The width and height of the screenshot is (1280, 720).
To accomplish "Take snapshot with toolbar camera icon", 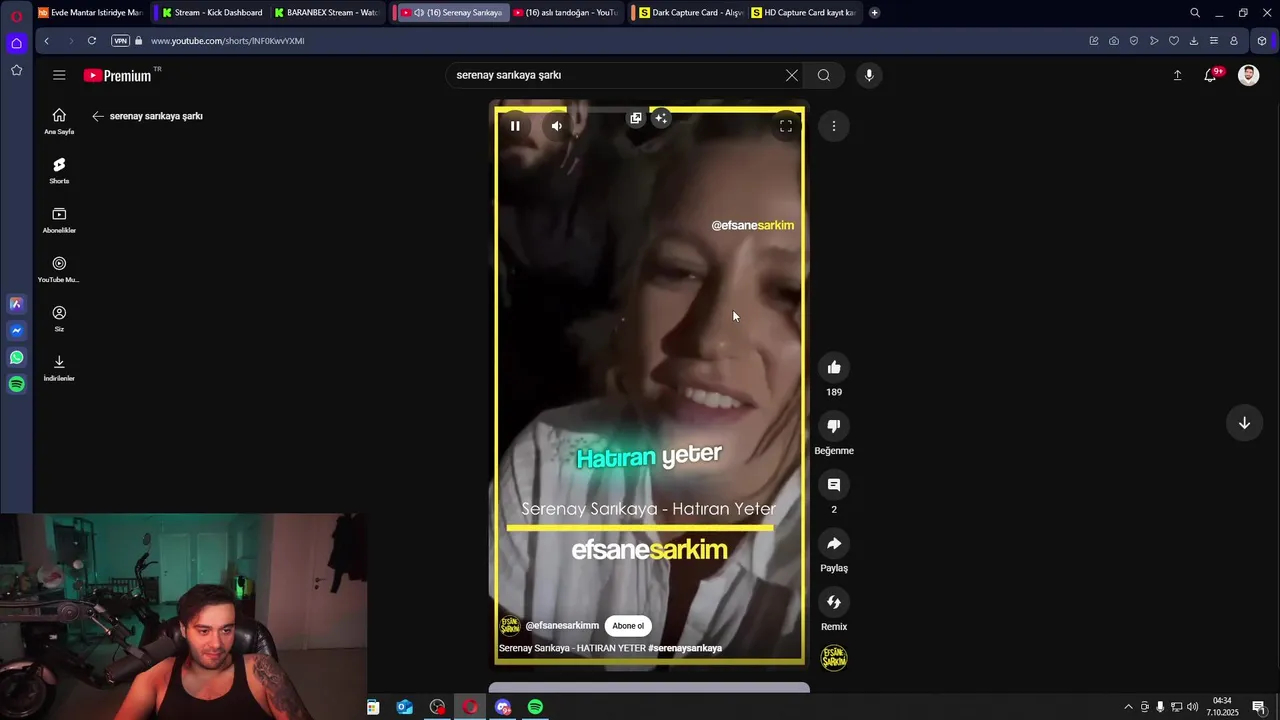I will (1114, 41).
